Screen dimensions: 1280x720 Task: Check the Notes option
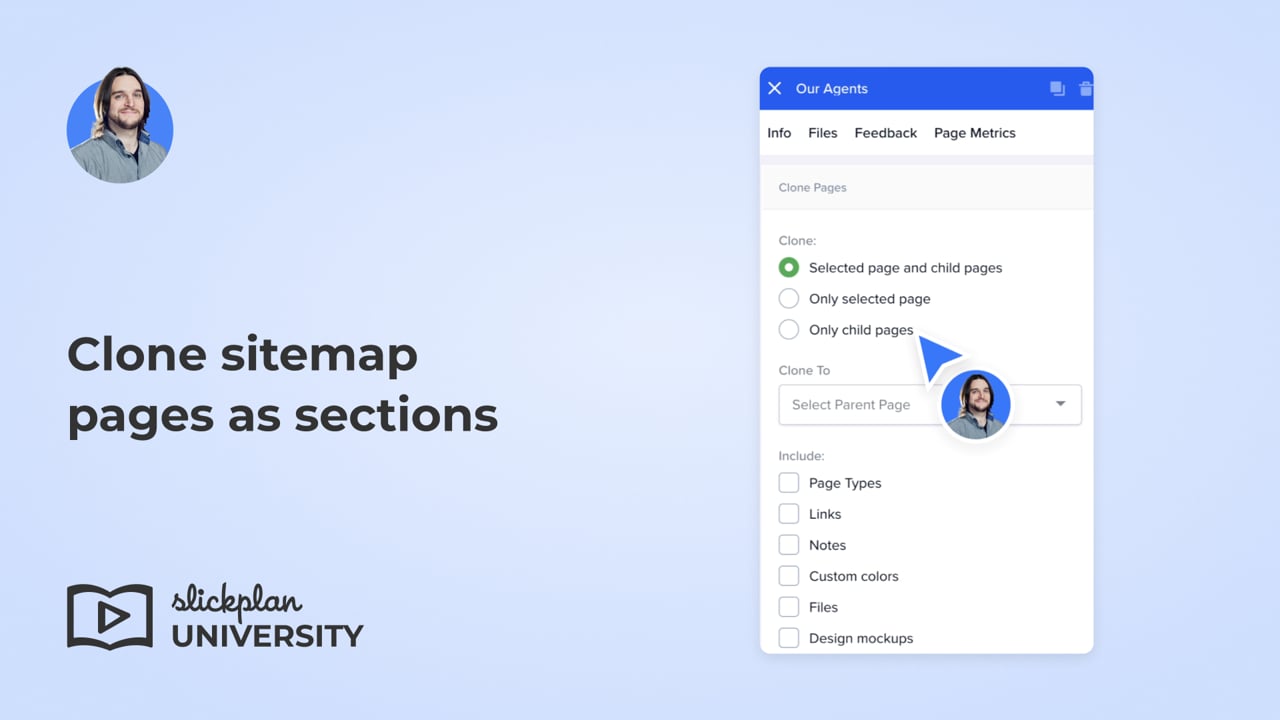coord(789,545)
